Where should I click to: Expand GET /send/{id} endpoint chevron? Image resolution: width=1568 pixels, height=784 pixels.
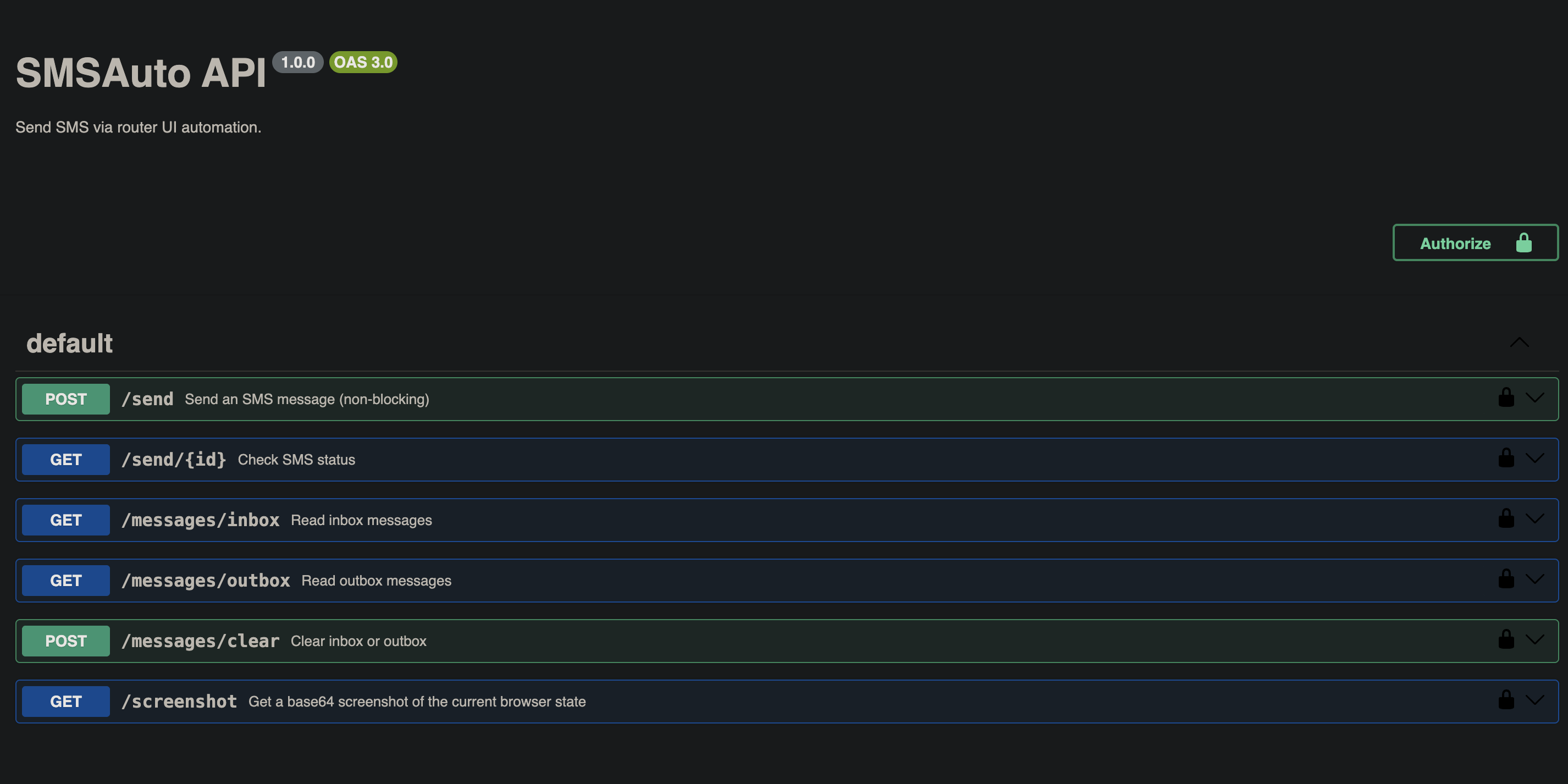click(x=1535, y=459)
